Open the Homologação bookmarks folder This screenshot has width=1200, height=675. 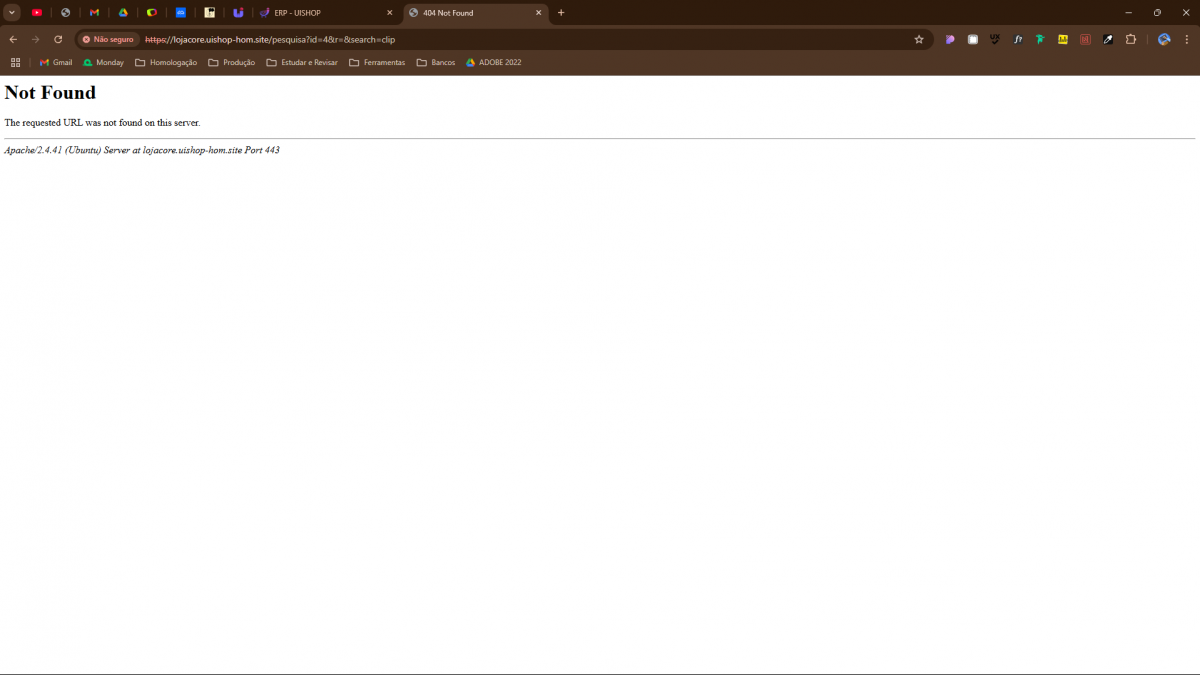tap(166, 62)
